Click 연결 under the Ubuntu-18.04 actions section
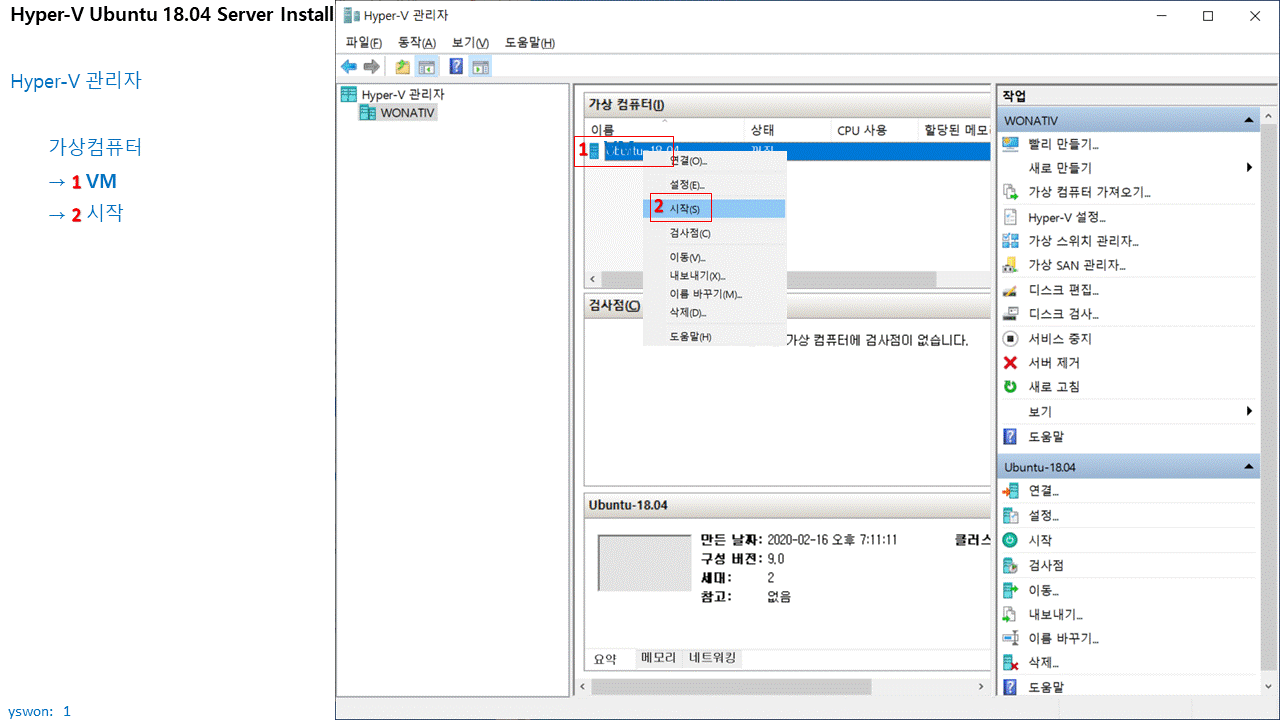 [x=1043, y=491]
